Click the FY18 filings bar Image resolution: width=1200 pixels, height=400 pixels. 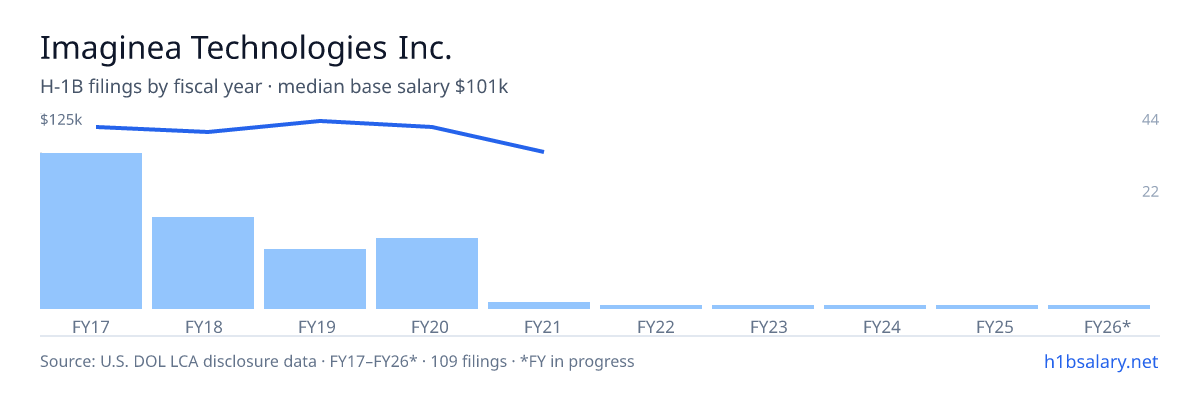pyautogui.click(x=203, y=263)
